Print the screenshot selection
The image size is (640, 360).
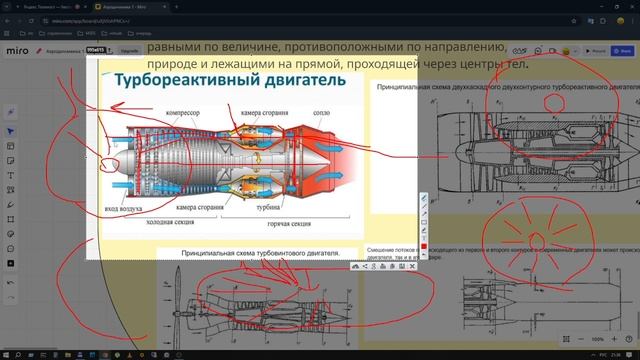point(383,266)
